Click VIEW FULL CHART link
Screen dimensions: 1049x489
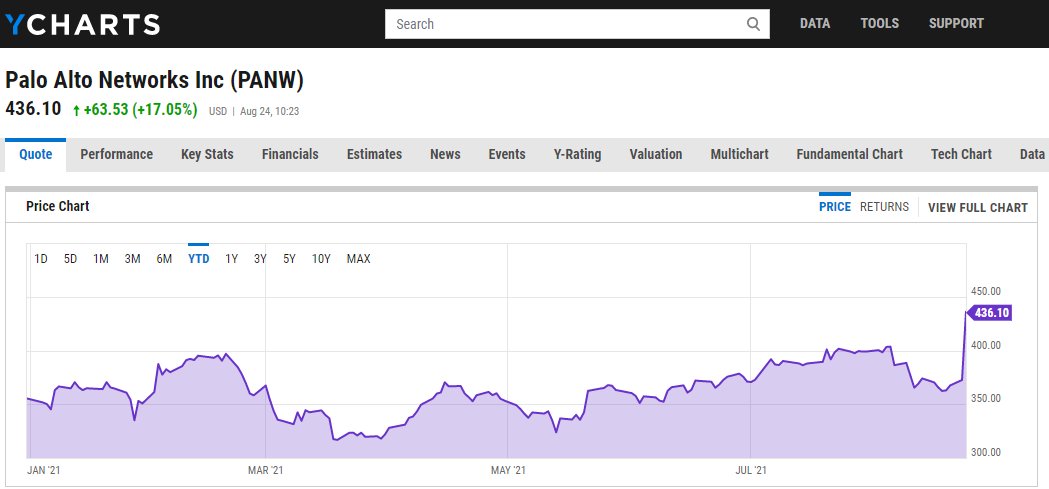point(977,207)
